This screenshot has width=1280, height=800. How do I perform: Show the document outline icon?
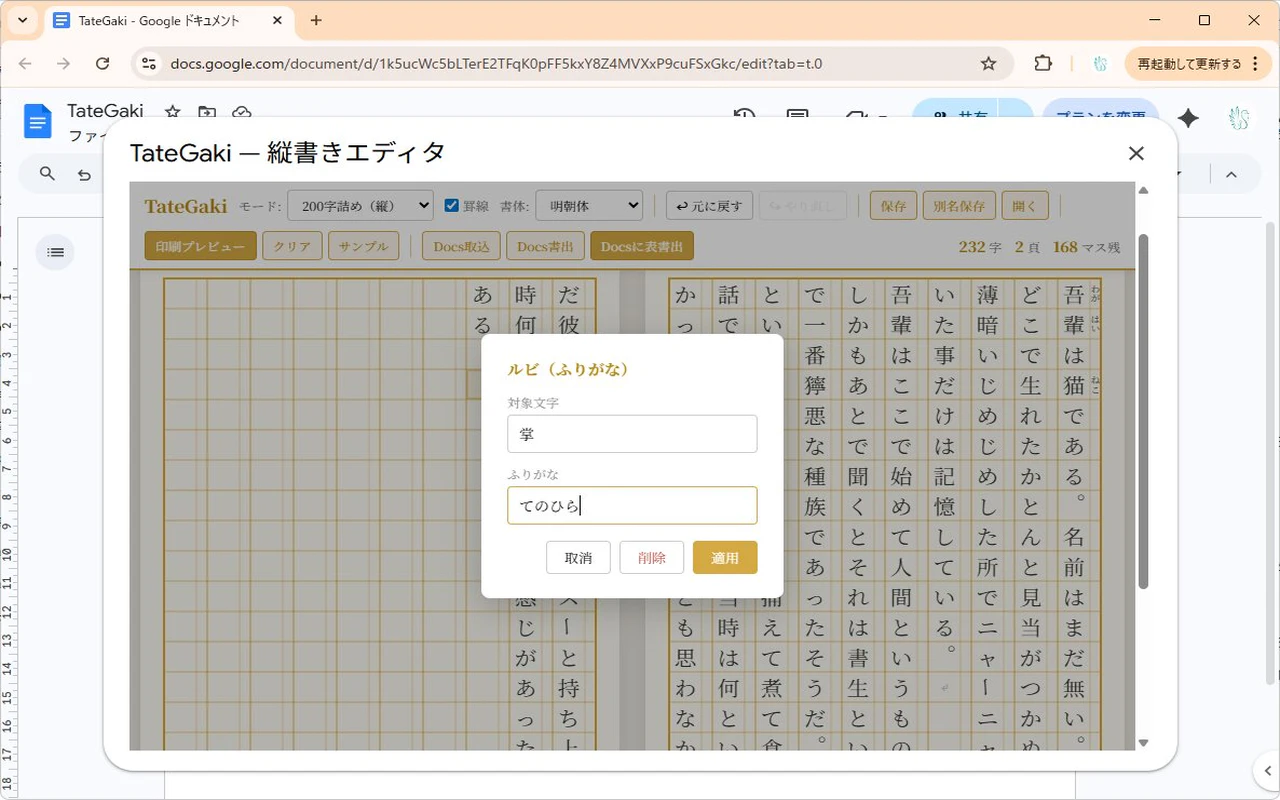(56, 252)
